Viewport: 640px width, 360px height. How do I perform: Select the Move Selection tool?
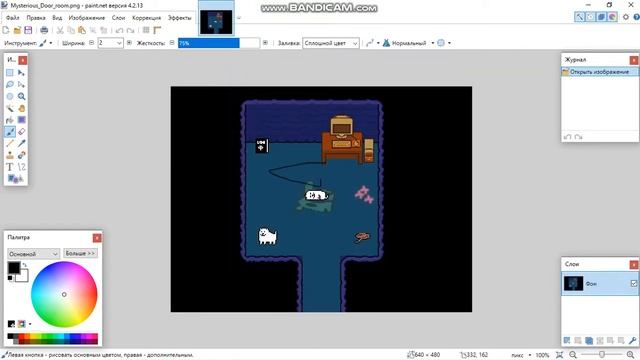22,84
